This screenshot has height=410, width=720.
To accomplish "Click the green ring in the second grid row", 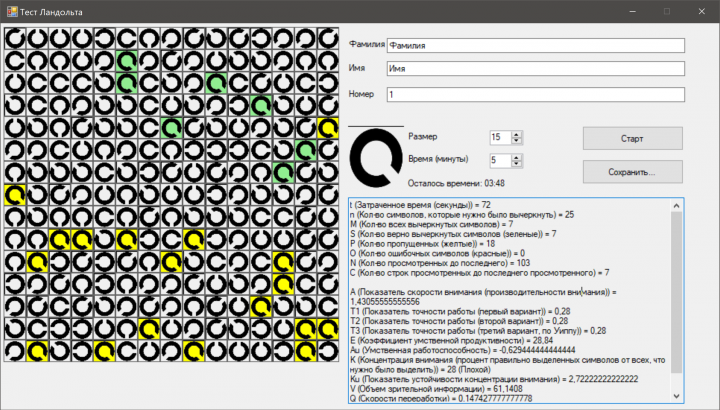I will click(127, 61).
